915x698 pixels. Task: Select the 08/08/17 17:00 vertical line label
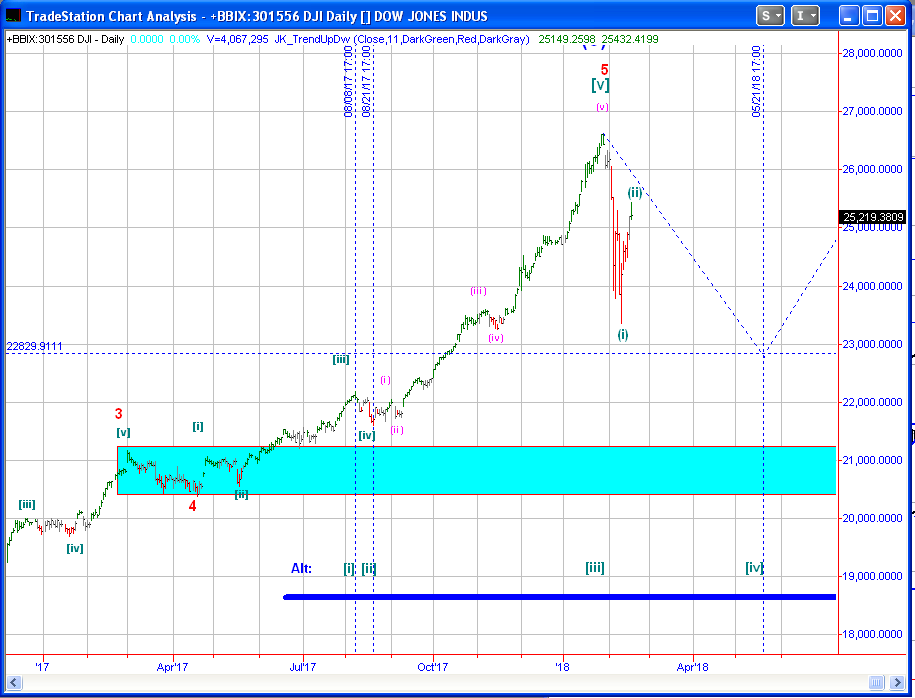[x=348, y=82]
